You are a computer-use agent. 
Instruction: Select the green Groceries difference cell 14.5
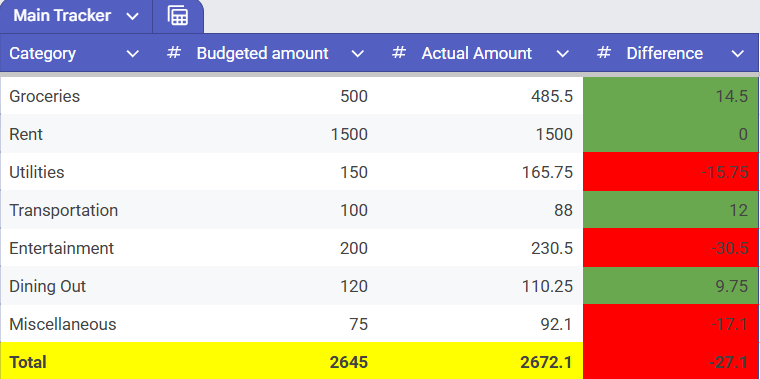click(x=670, y=96)
